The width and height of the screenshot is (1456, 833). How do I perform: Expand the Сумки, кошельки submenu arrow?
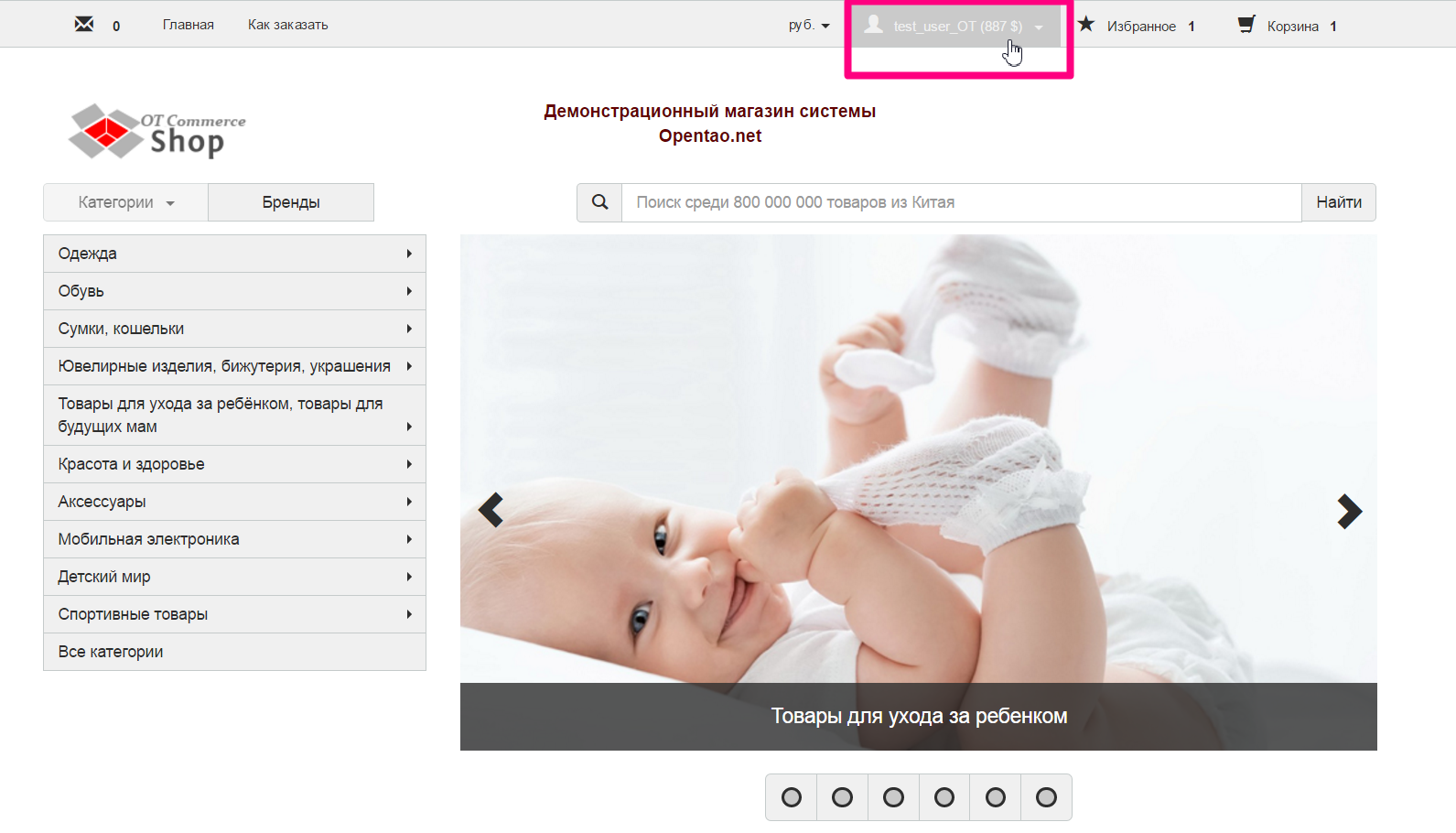click(x=409, y=329)
